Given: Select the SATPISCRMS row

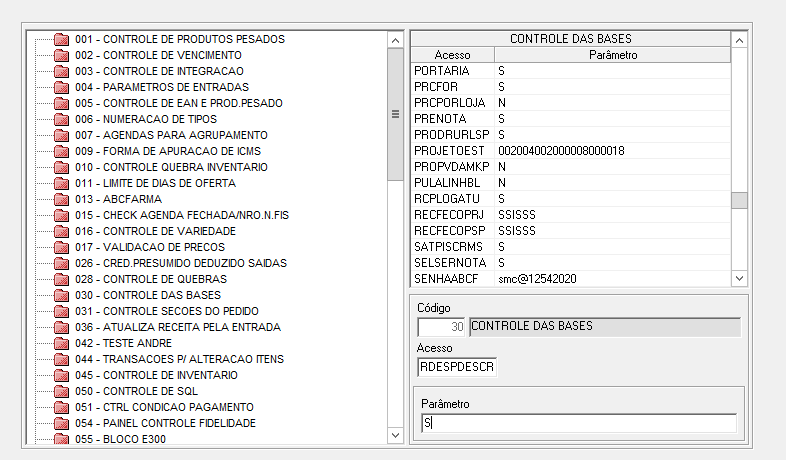Looking at the screenshot, I should (570, 247).
